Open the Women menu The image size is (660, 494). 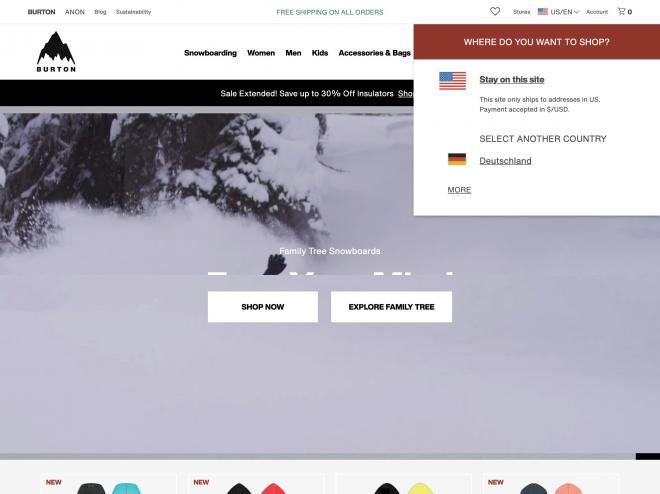tap(261, 53)
